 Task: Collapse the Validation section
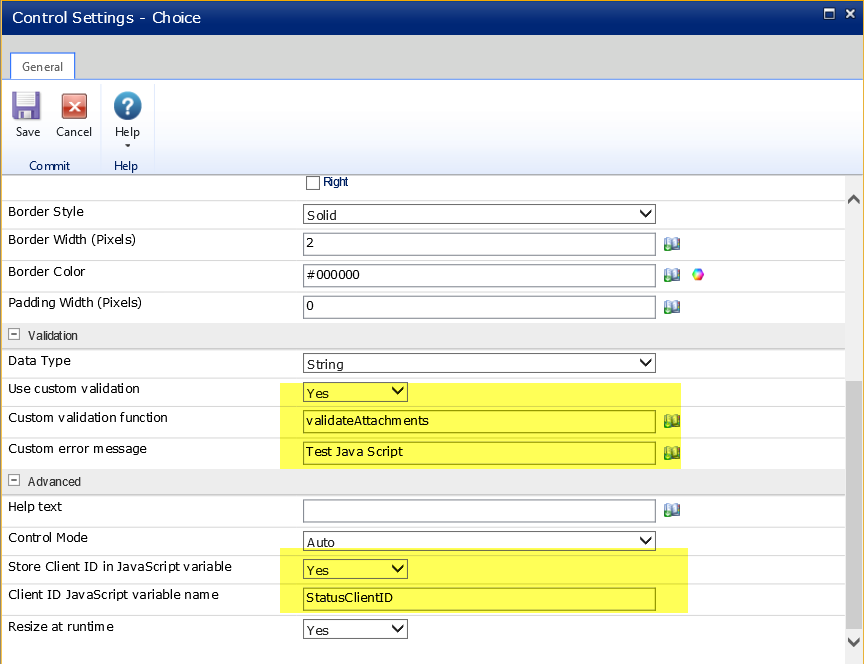[14, 335]
